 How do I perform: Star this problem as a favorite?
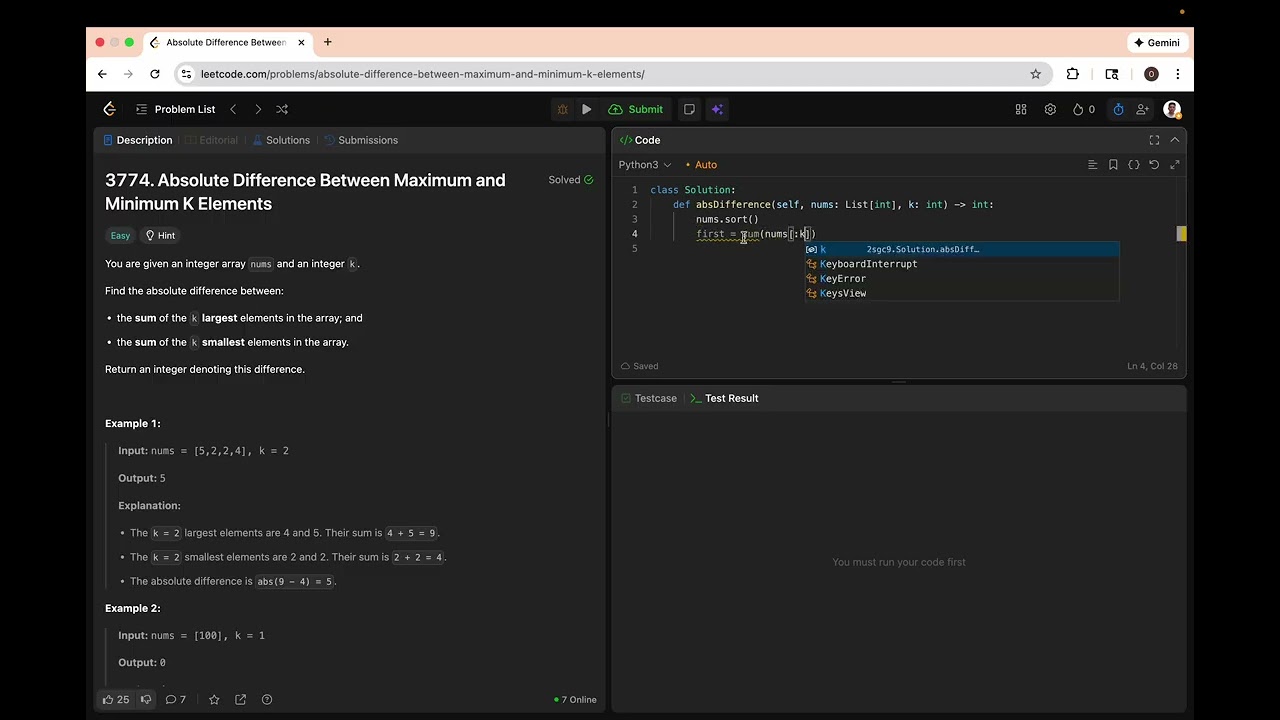click(x=214, y=700)
